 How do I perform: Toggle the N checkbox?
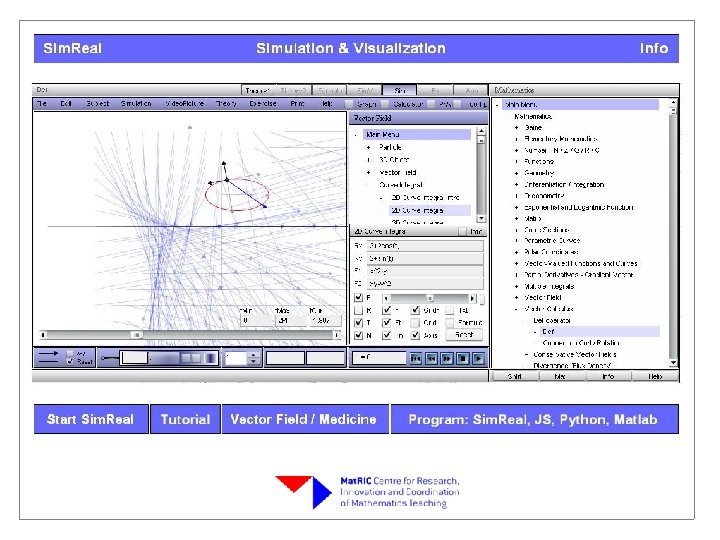point(359,335)
